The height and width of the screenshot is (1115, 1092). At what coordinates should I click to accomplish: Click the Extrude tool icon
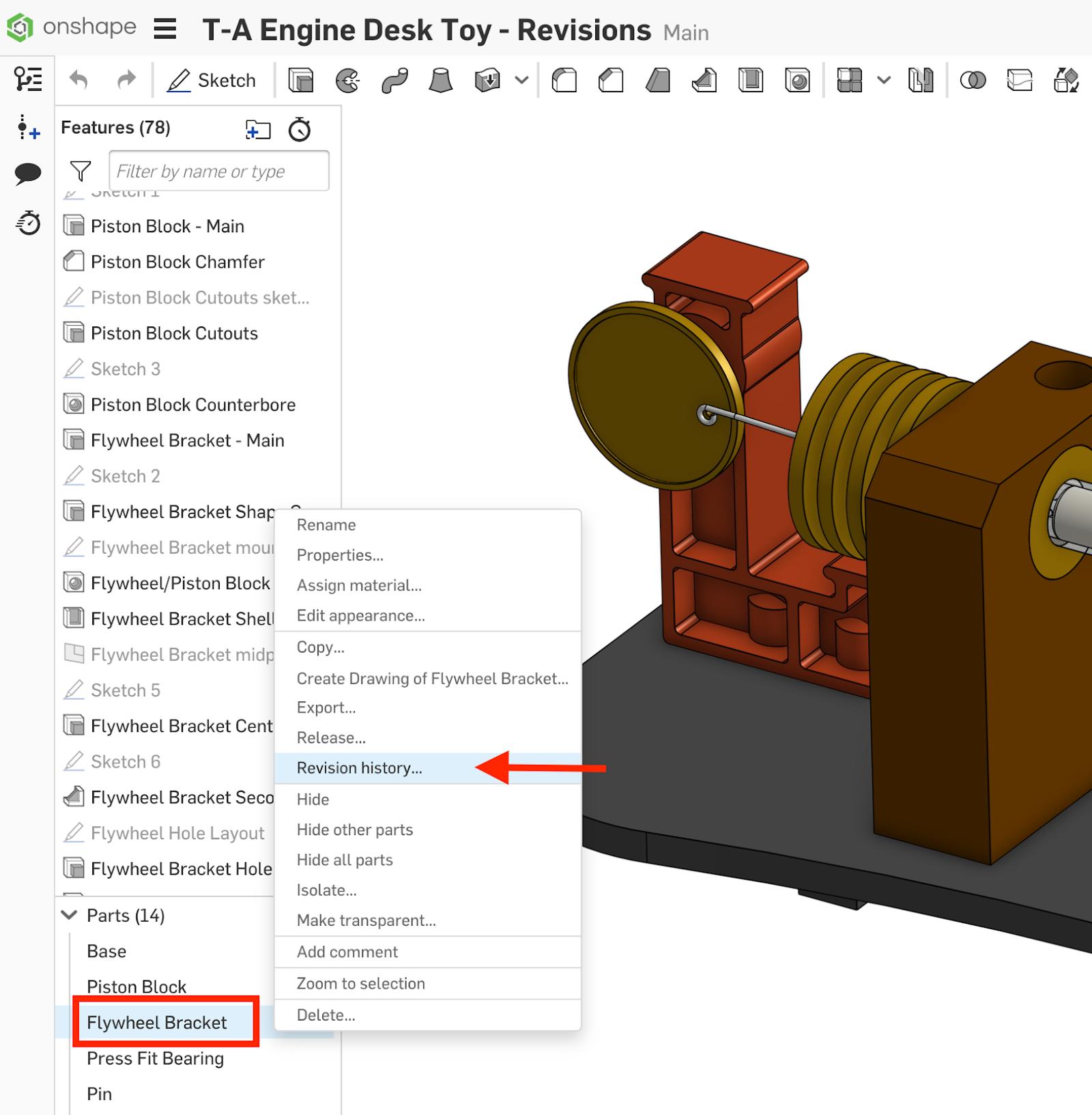300,81
